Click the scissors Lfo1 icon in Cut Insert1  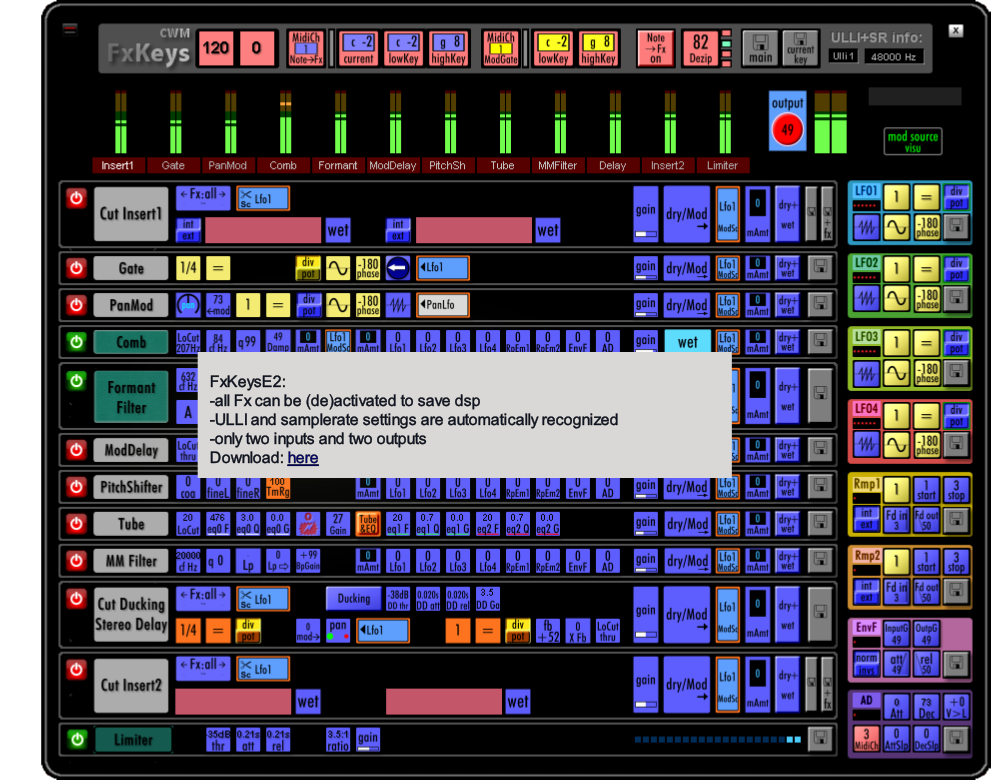(263, 198)
